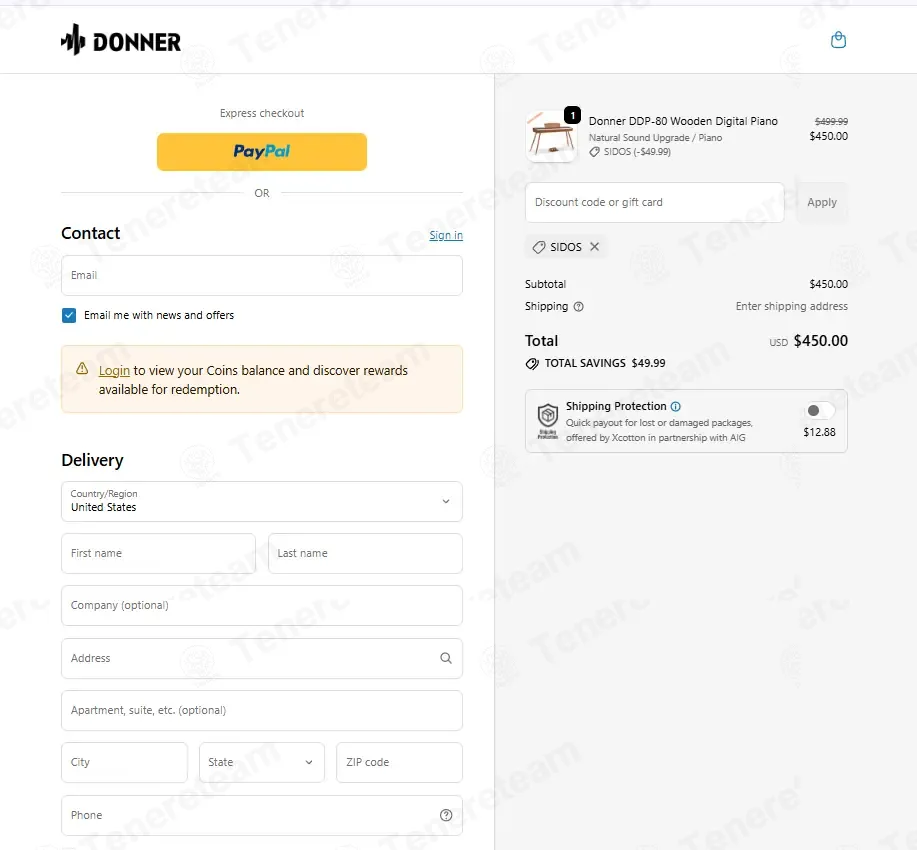The width and height of the screenshot is (917, 850).
Task: Pay with PayPal express checkout
Action: click(x=262, y=152)
